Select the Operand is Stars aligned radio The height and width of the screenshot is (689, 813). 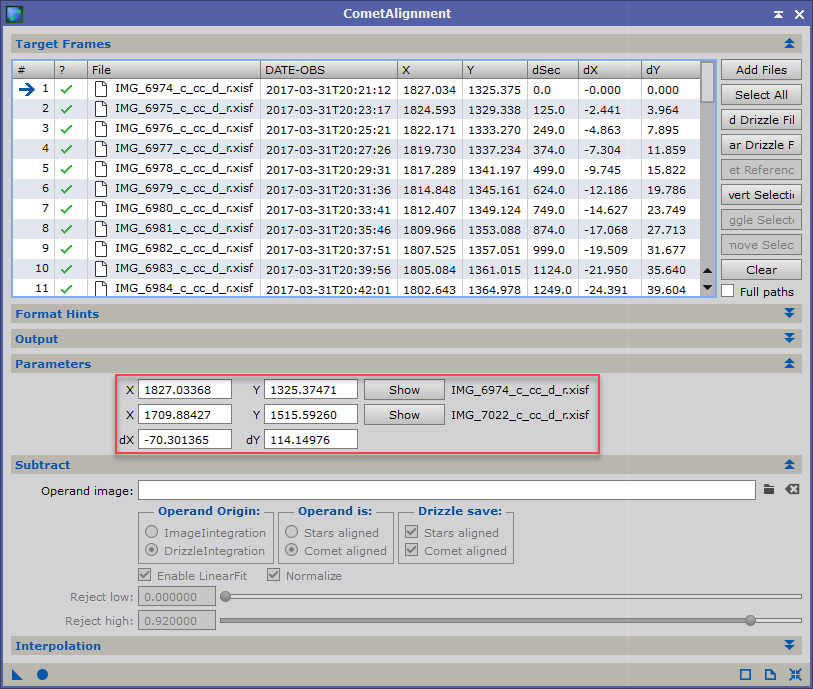(x=291, y=532)
